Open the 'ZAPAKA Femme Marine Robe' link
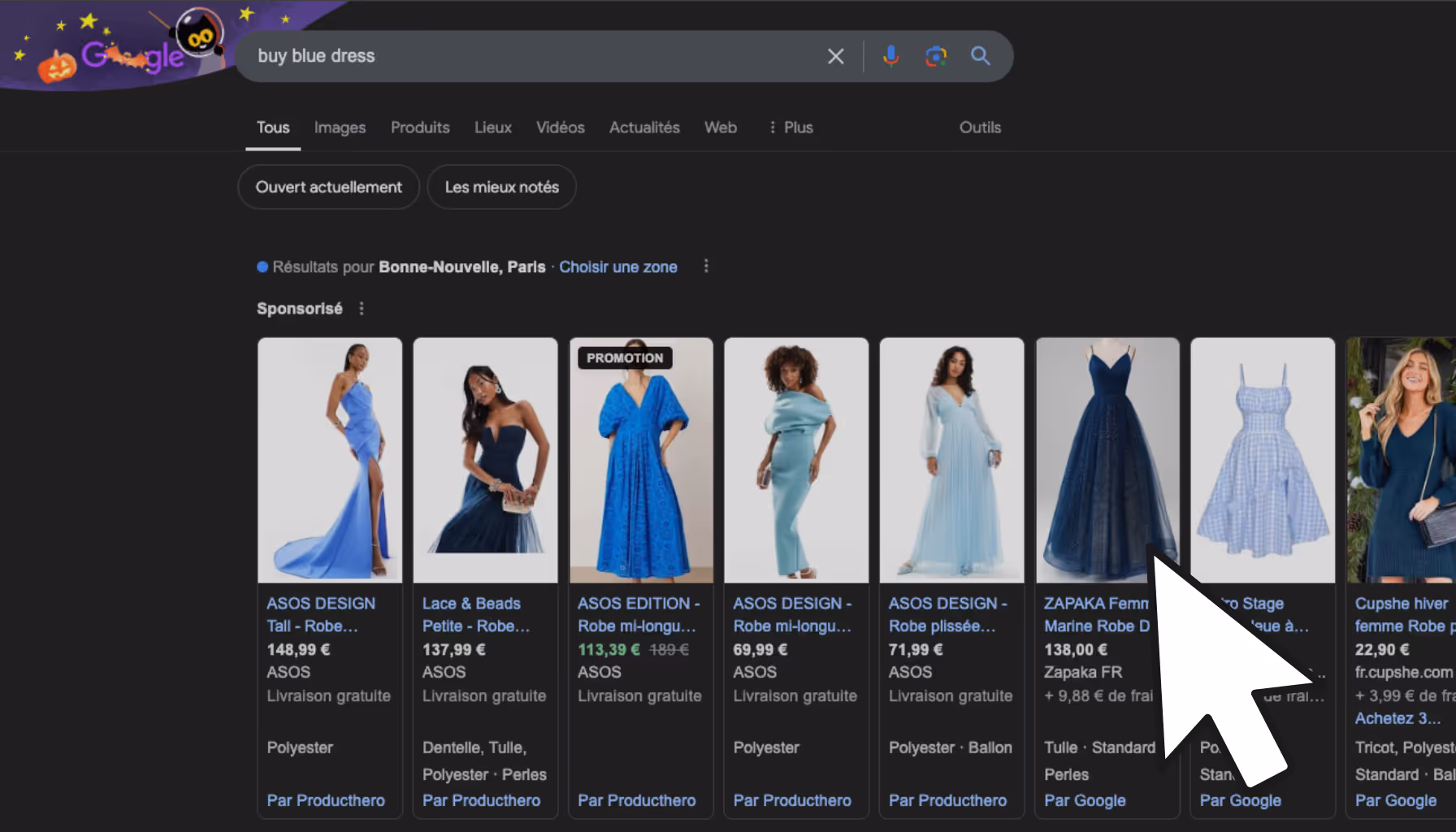 (1097, 615)
